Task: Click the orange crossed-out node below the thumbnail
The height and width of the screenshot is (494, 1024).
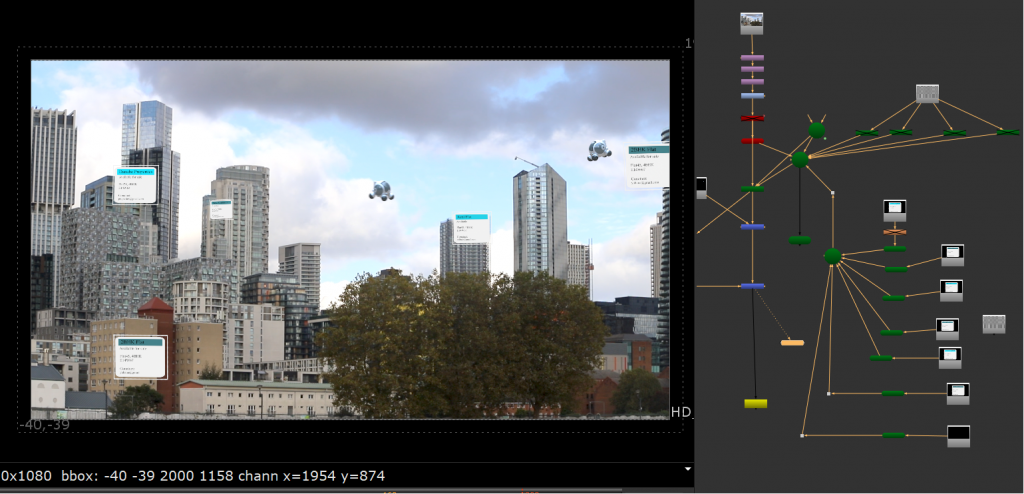Action: point(894,232)
